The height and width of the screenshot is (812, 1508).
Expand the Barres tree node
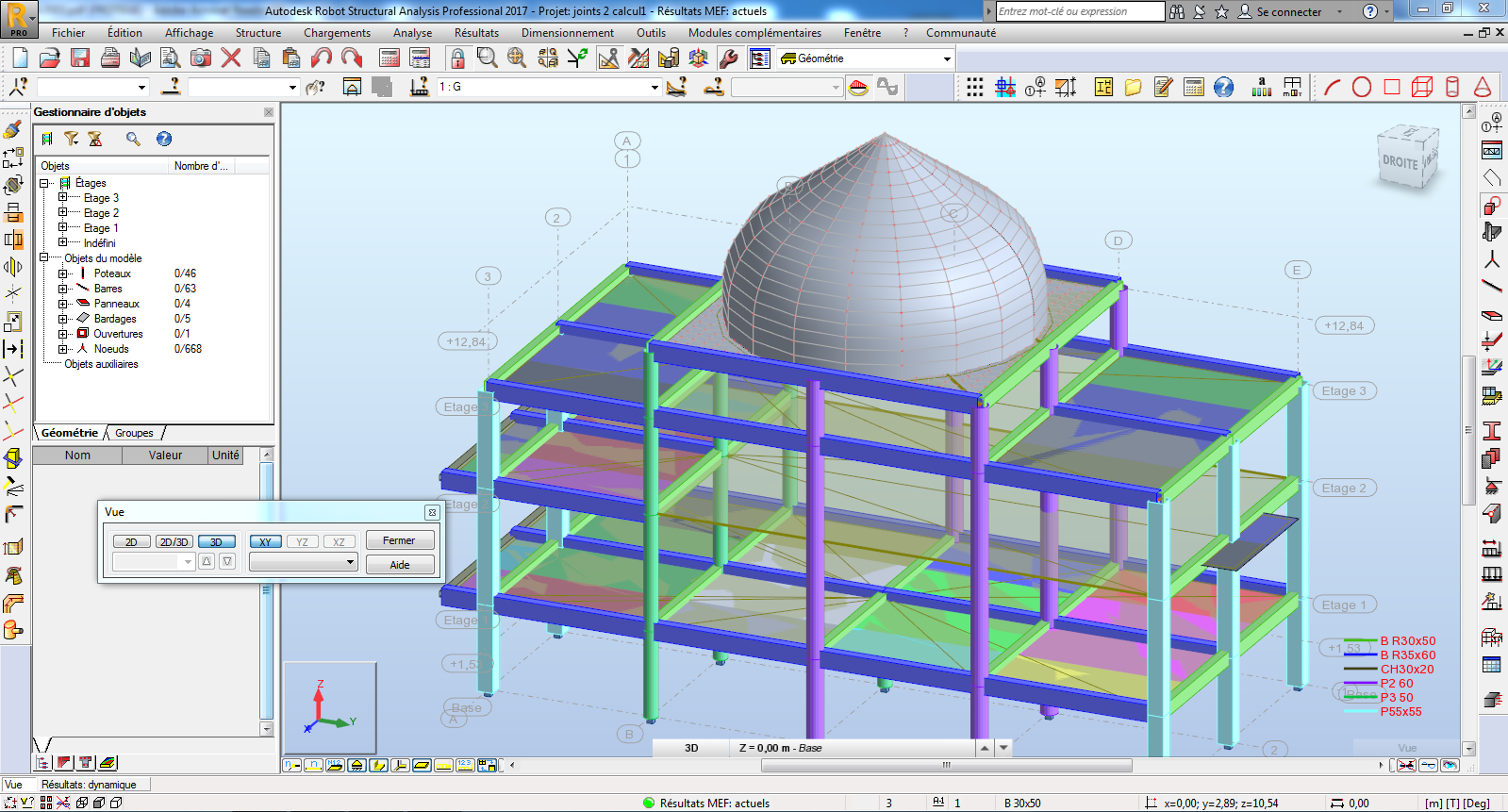point(63,289)
